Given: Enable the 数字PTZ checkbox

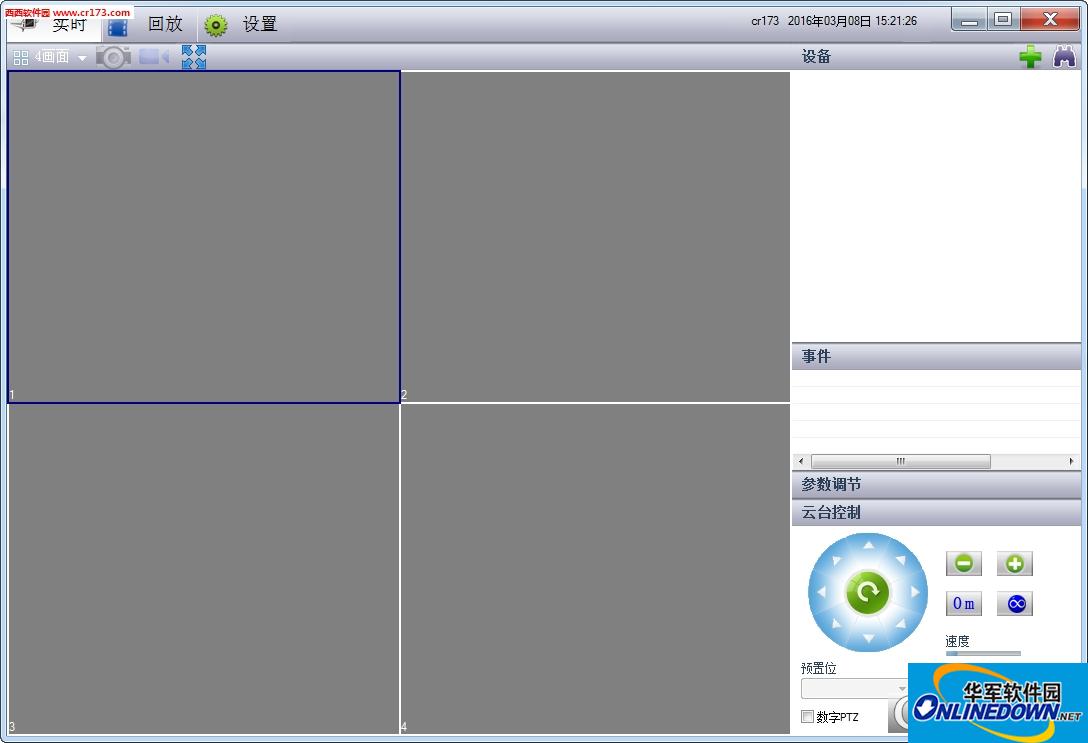Looking at the screenshot, I should pyautogui.click(x=807, y=717).
